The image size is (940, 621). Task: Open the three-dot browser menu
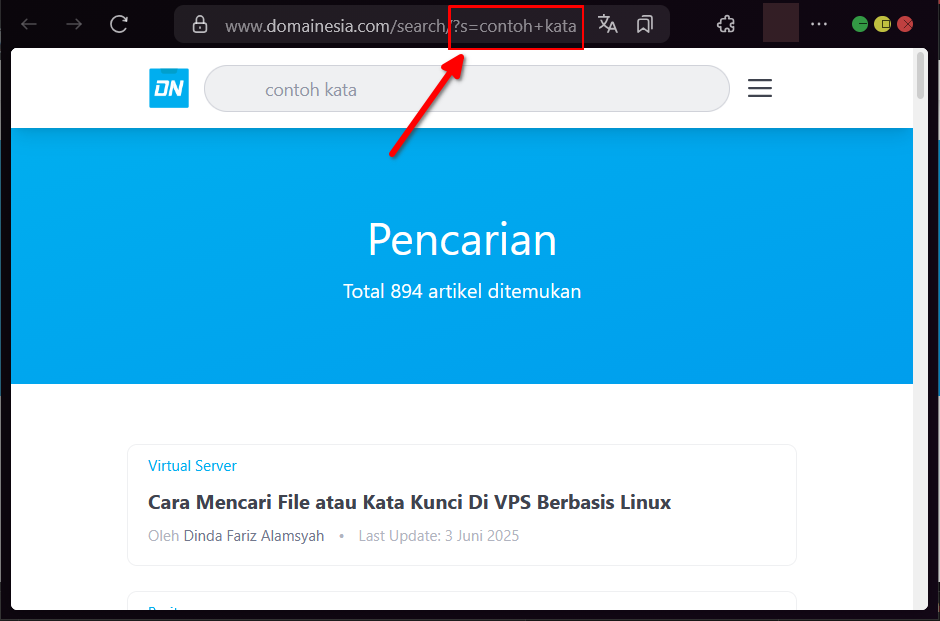(818, 24)
